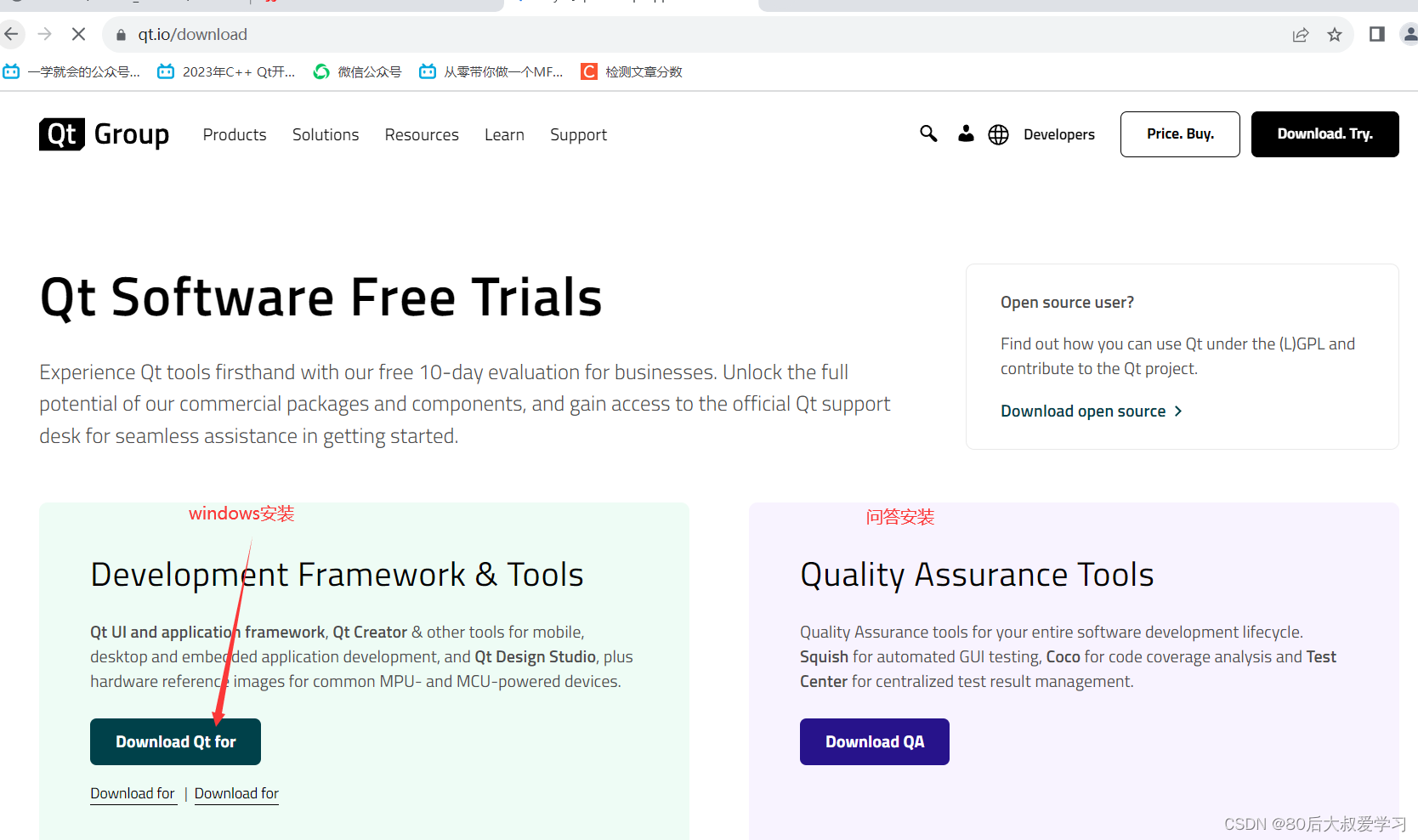Click the padlock site info icon
This screenshot has height=840, width=1418.
pyautogui.click(x=121, y=35)
